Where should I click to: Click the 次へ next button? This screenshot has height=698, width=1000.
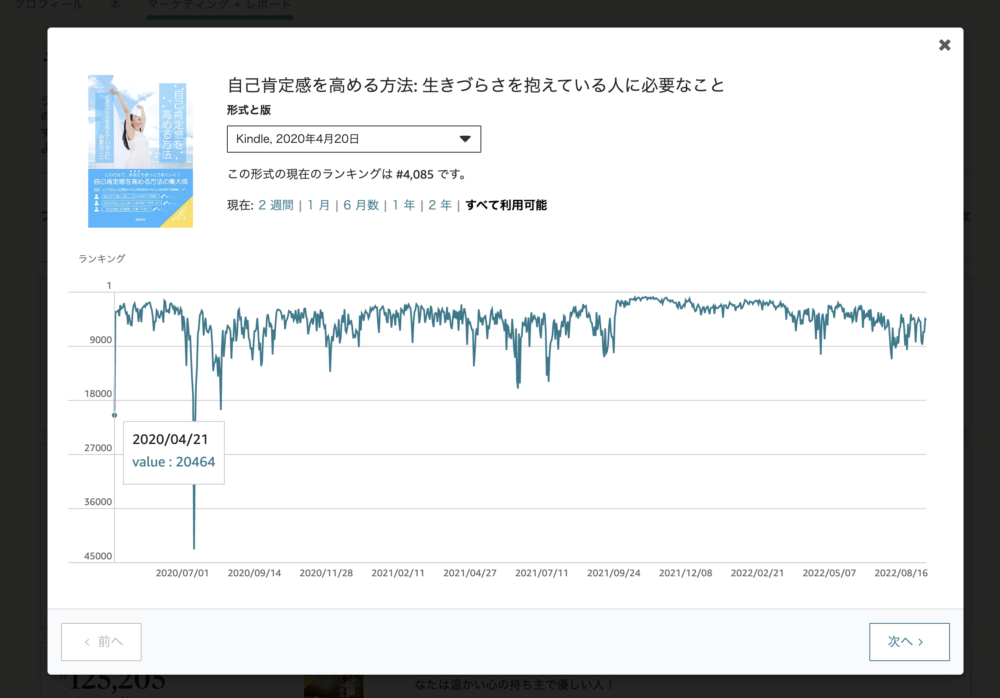(x=909, y=642)
